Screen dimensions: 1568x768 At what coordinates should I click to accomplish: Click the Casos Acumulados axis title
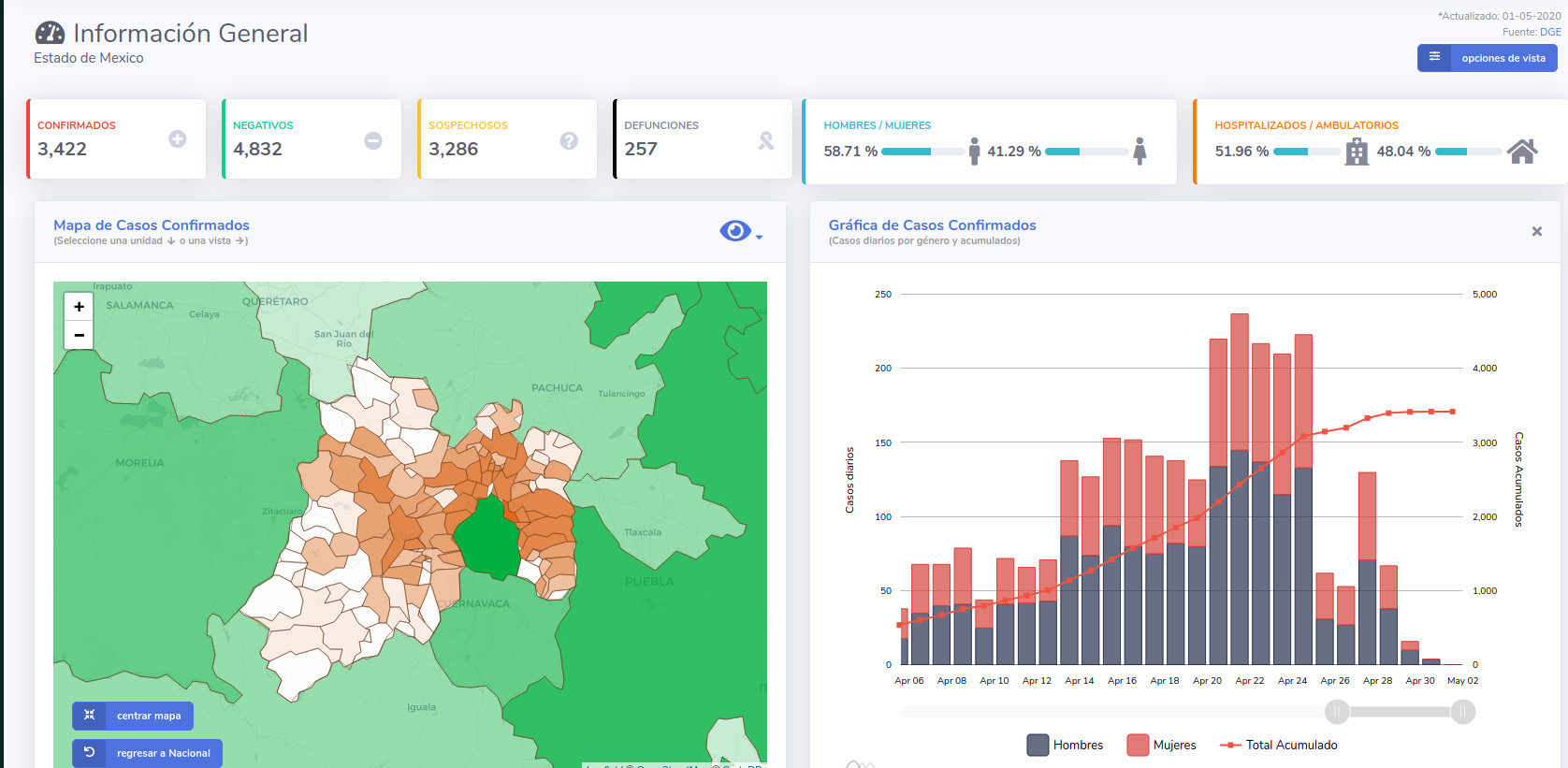click(x=1518, y=479)
